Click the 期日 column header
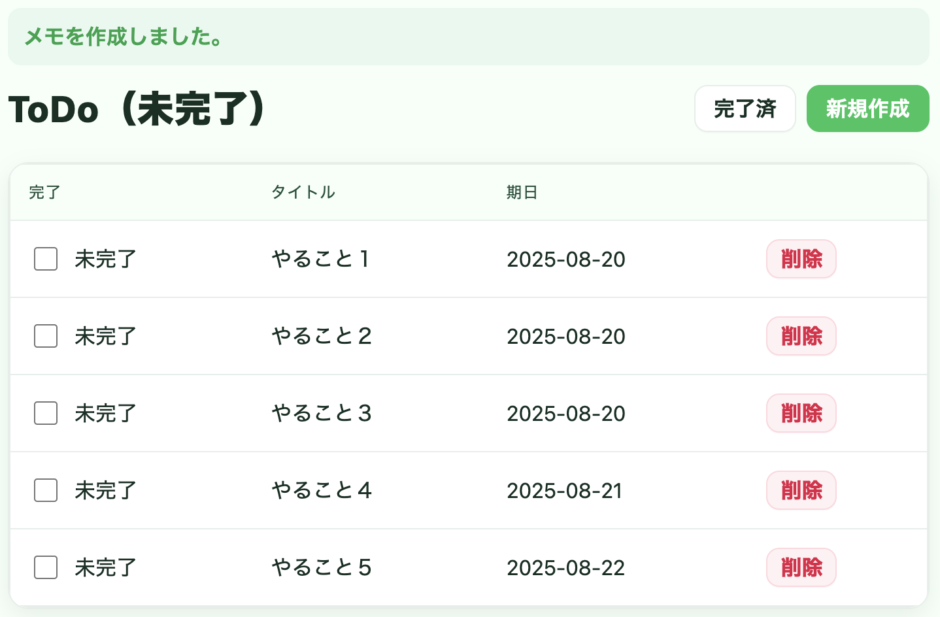Screen dimensions: 940x617 click(522, 192)
